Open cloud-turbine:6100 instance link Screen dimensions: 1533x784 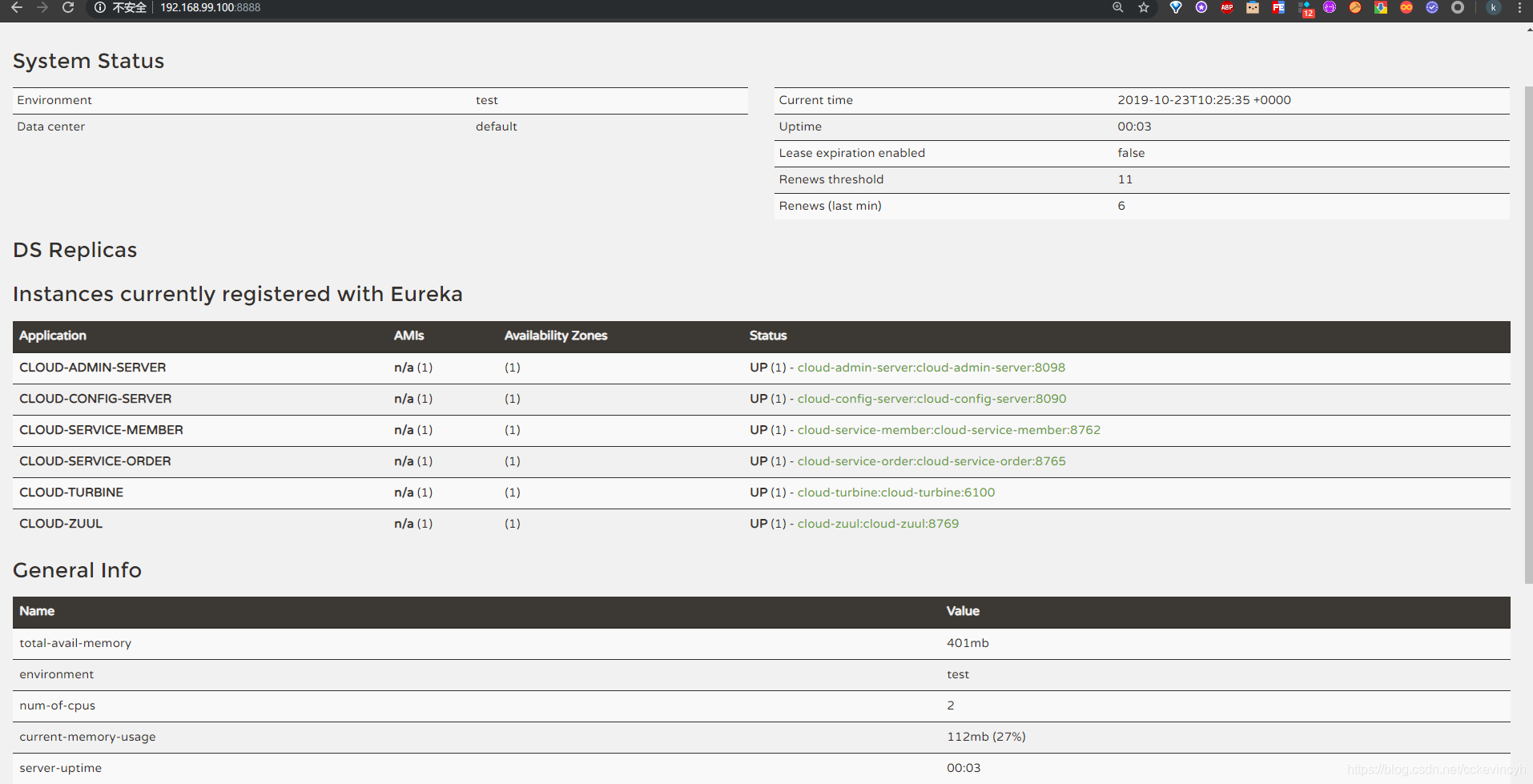[x=895, y=493]
